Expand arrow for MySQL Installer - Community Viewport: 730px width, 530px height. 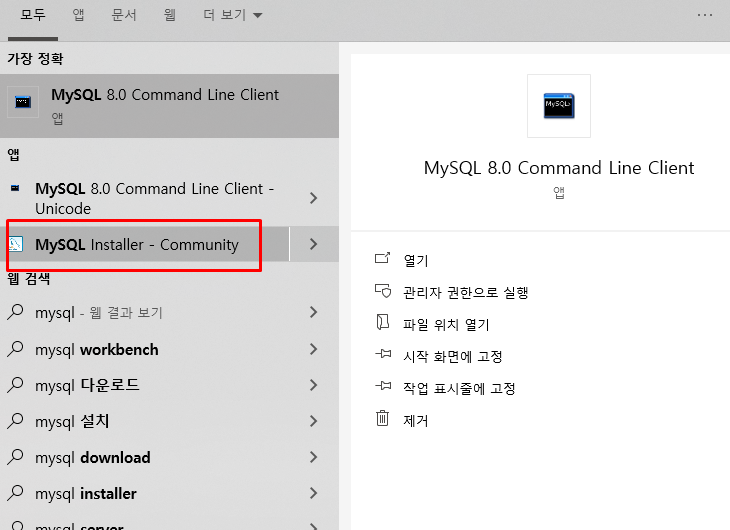[314, 244]
